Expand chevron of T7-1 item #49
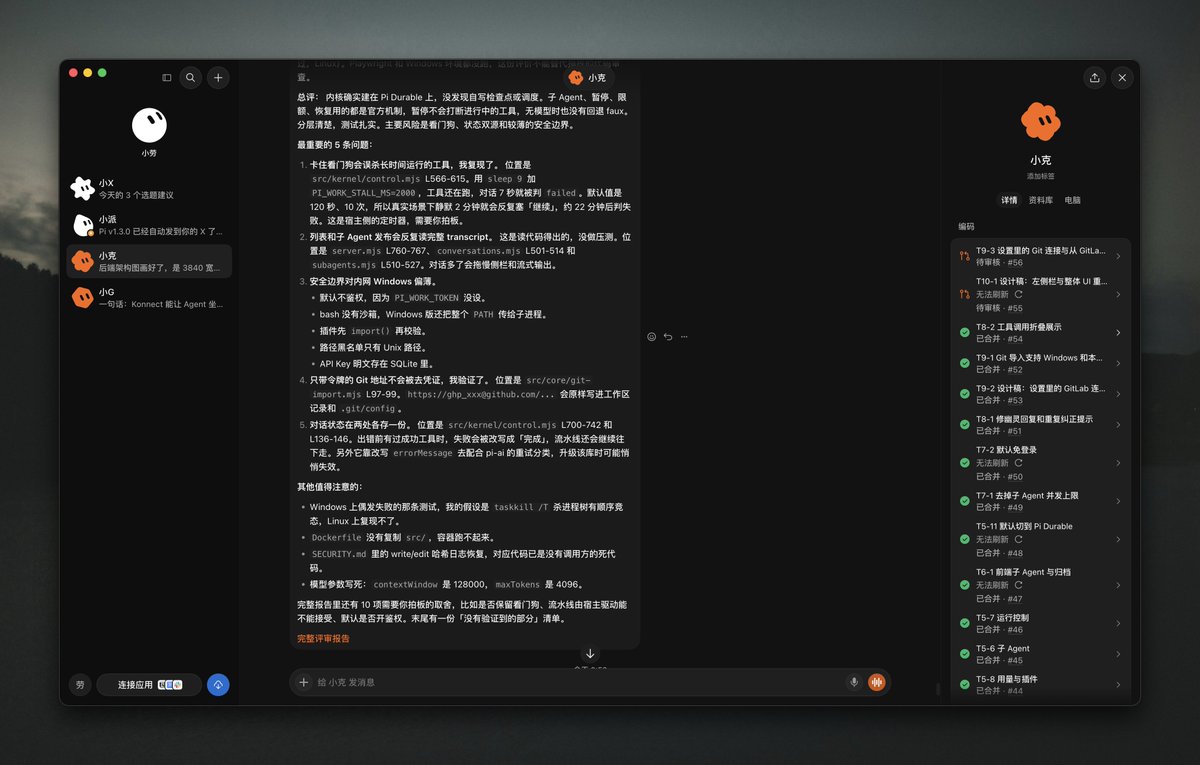1200x765 pixels. point(1118,501)
